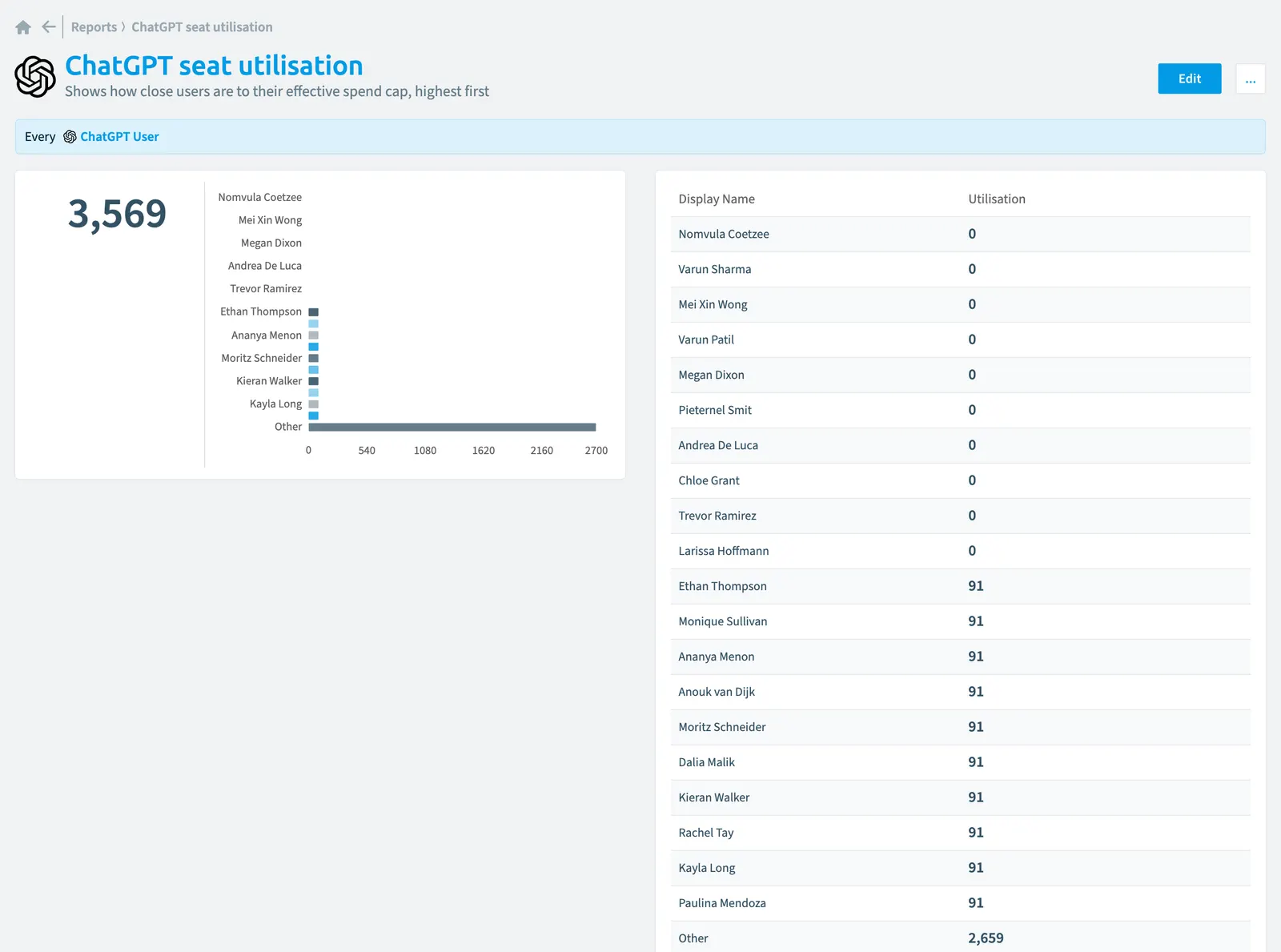1281x952 pixels.
Task: Select the Kayla Long table row
Action: click(960, 869)
